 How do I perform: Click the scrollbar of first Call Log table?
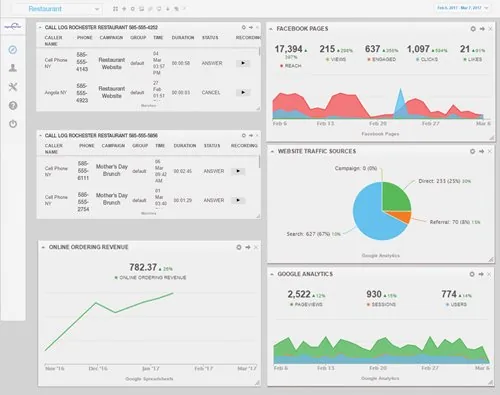[x=259, y=52]
